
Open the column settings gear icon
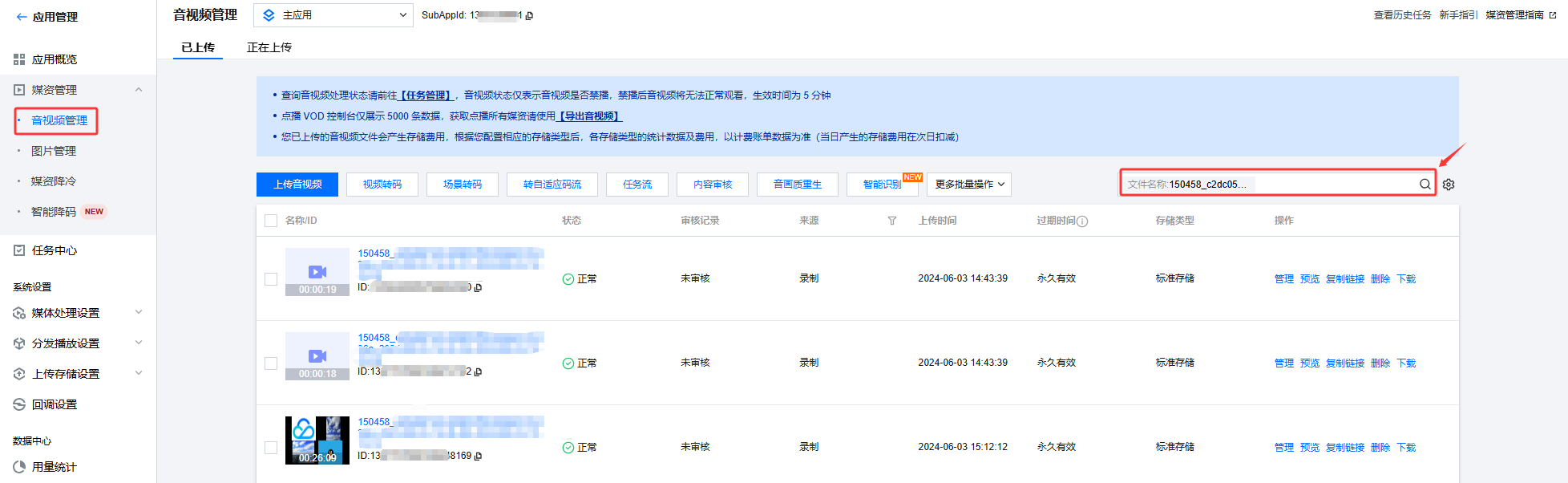[1449, 185]
